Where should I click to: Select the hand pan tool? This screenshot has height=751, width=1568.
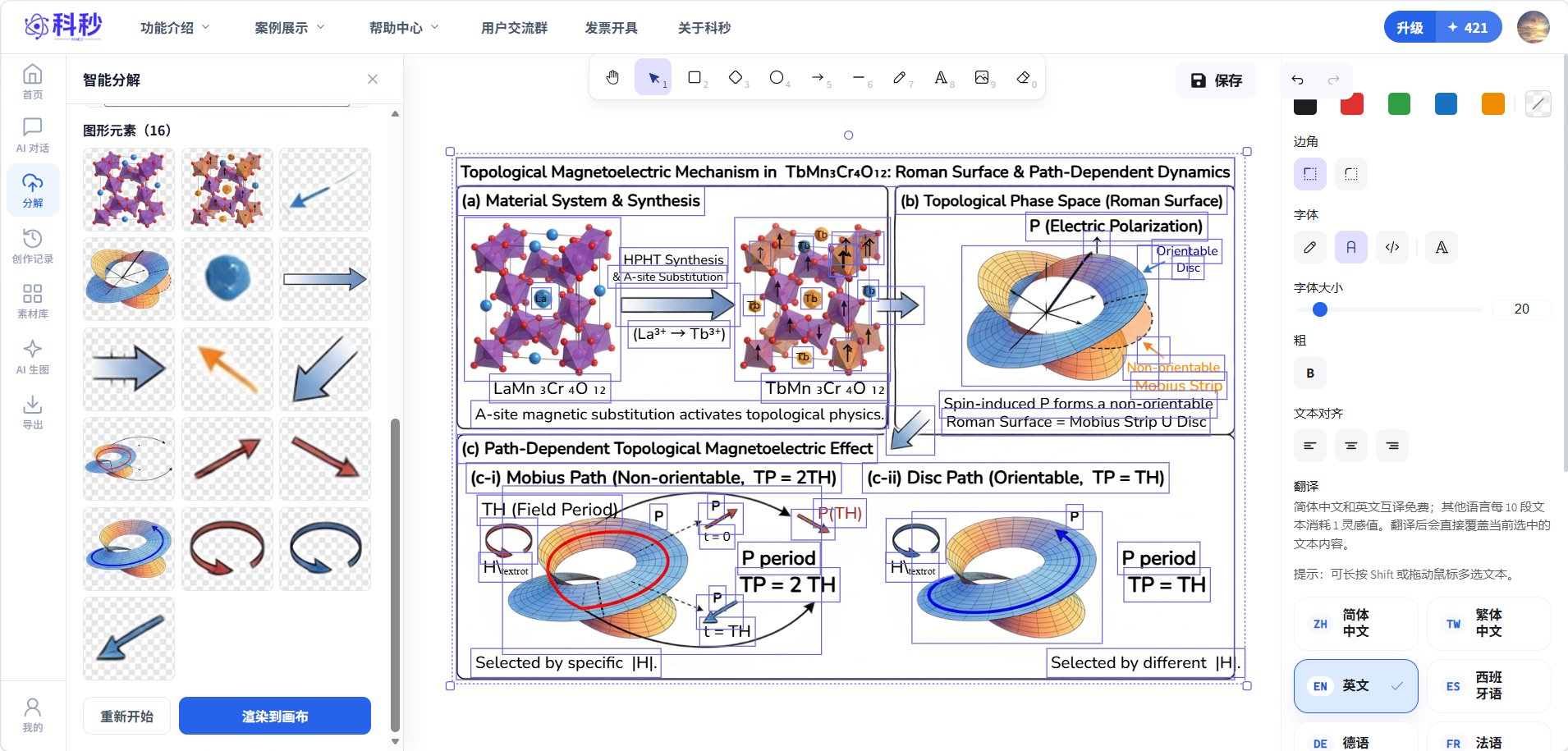(x=612, y=78)
